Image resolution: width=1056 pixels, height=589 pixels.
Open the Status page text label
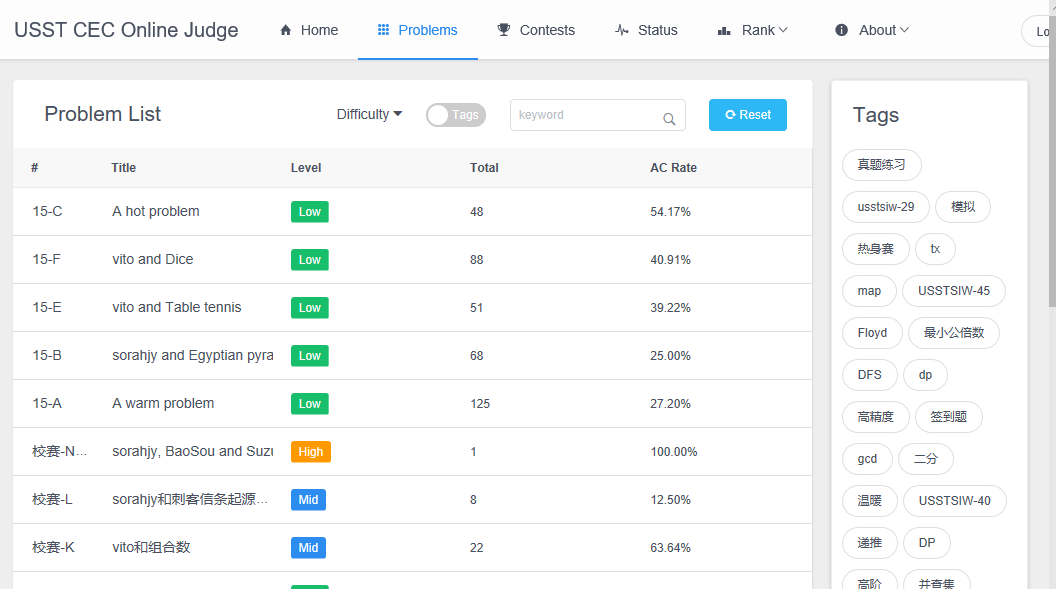coord(657,30)
